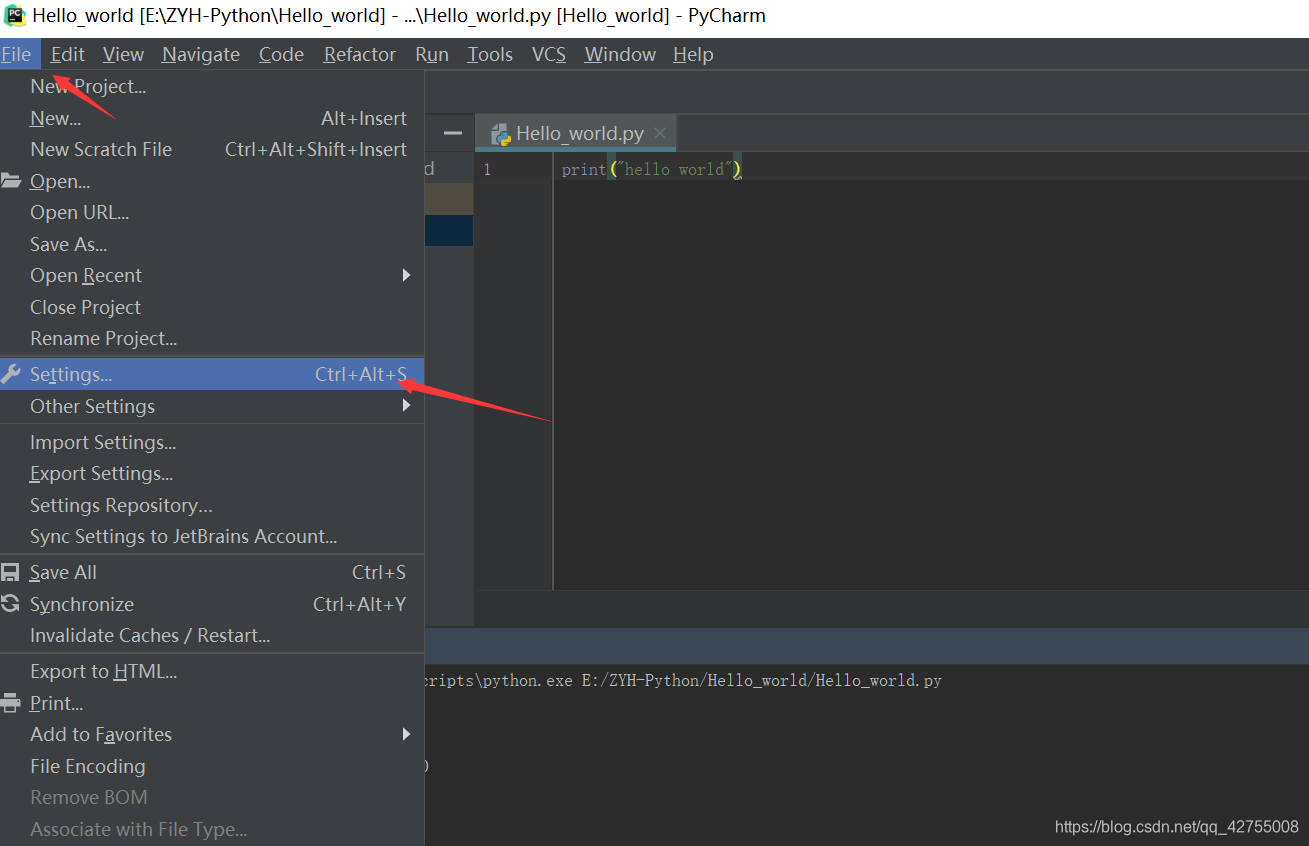The height and width of the screenshot is (846, 1309).
Task: Select New Scratch File entry
Action: click(x=212, y=149)
